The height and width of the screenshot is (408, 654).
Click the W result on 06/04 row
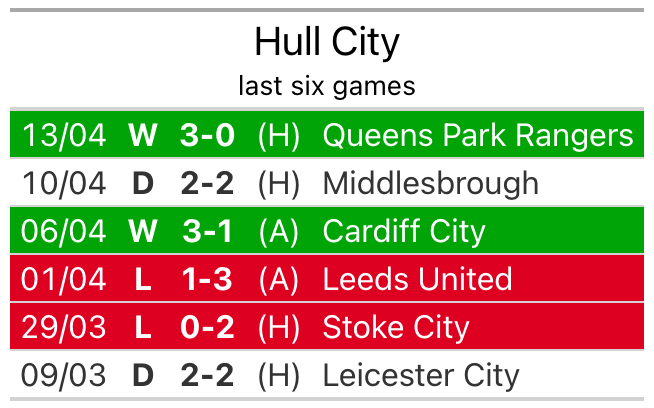point(143,231)
